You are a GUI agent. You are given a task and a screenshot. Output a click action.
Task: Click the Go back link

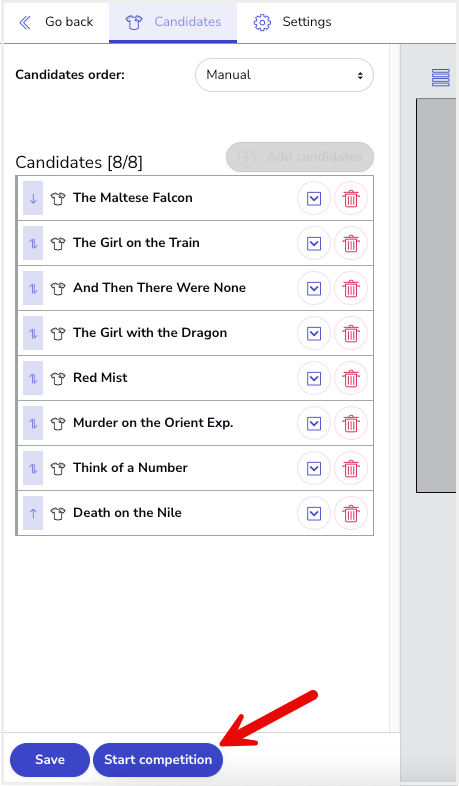point(56,22)
